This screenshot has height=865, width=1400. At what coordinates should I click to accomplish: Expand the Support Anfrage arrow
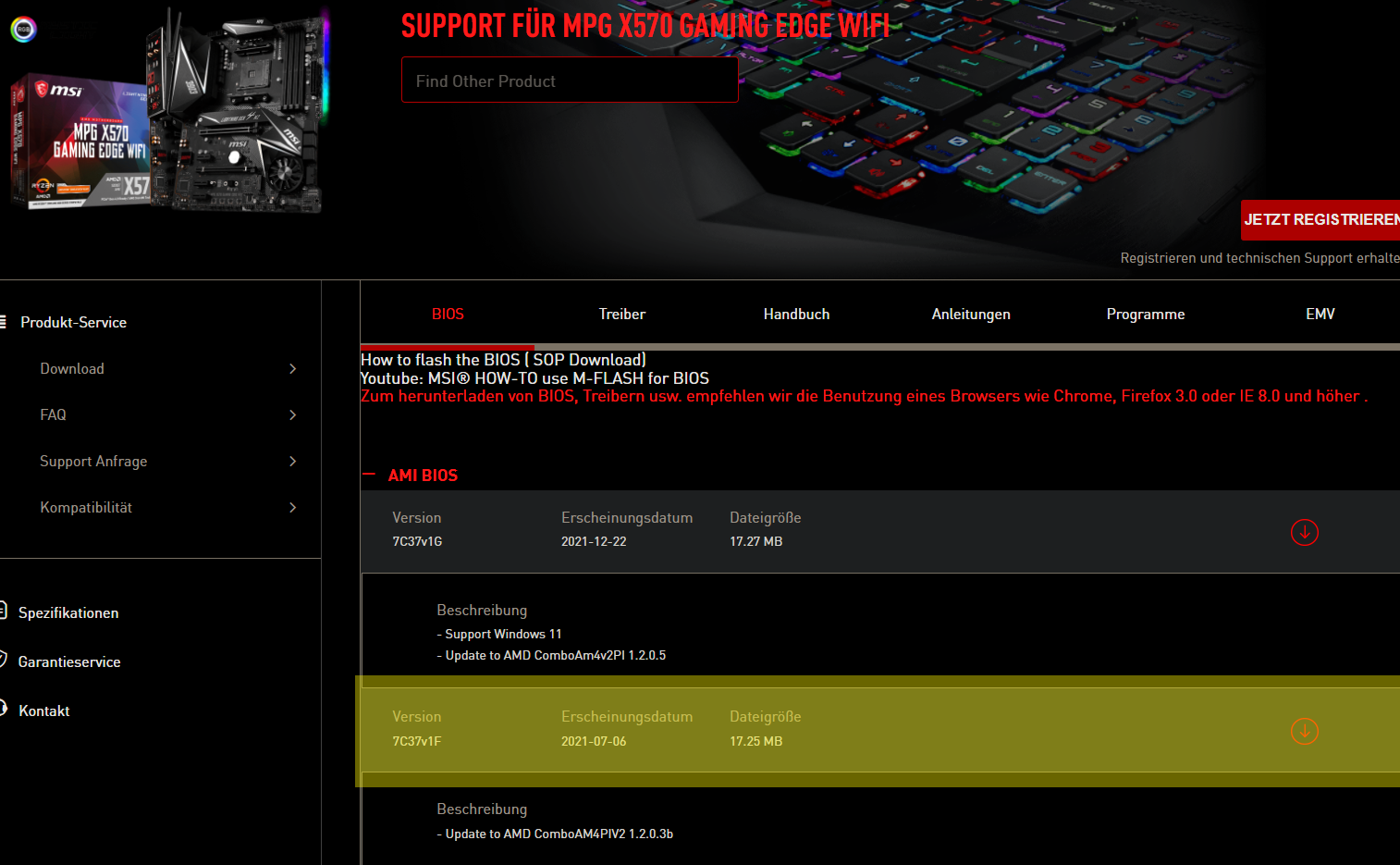[x=292, y=461]
